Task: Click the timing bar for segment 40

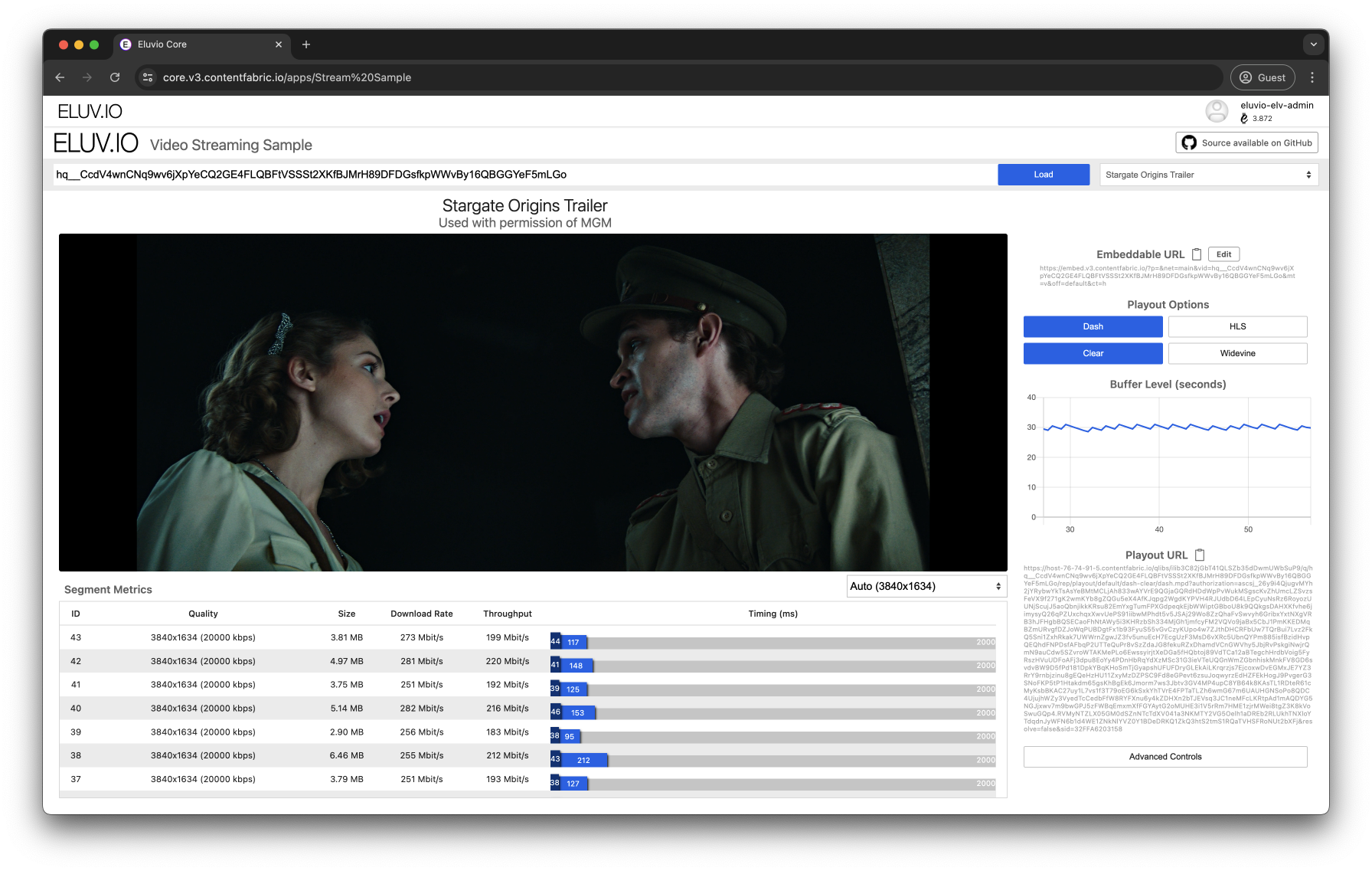Action: point(773,712)
